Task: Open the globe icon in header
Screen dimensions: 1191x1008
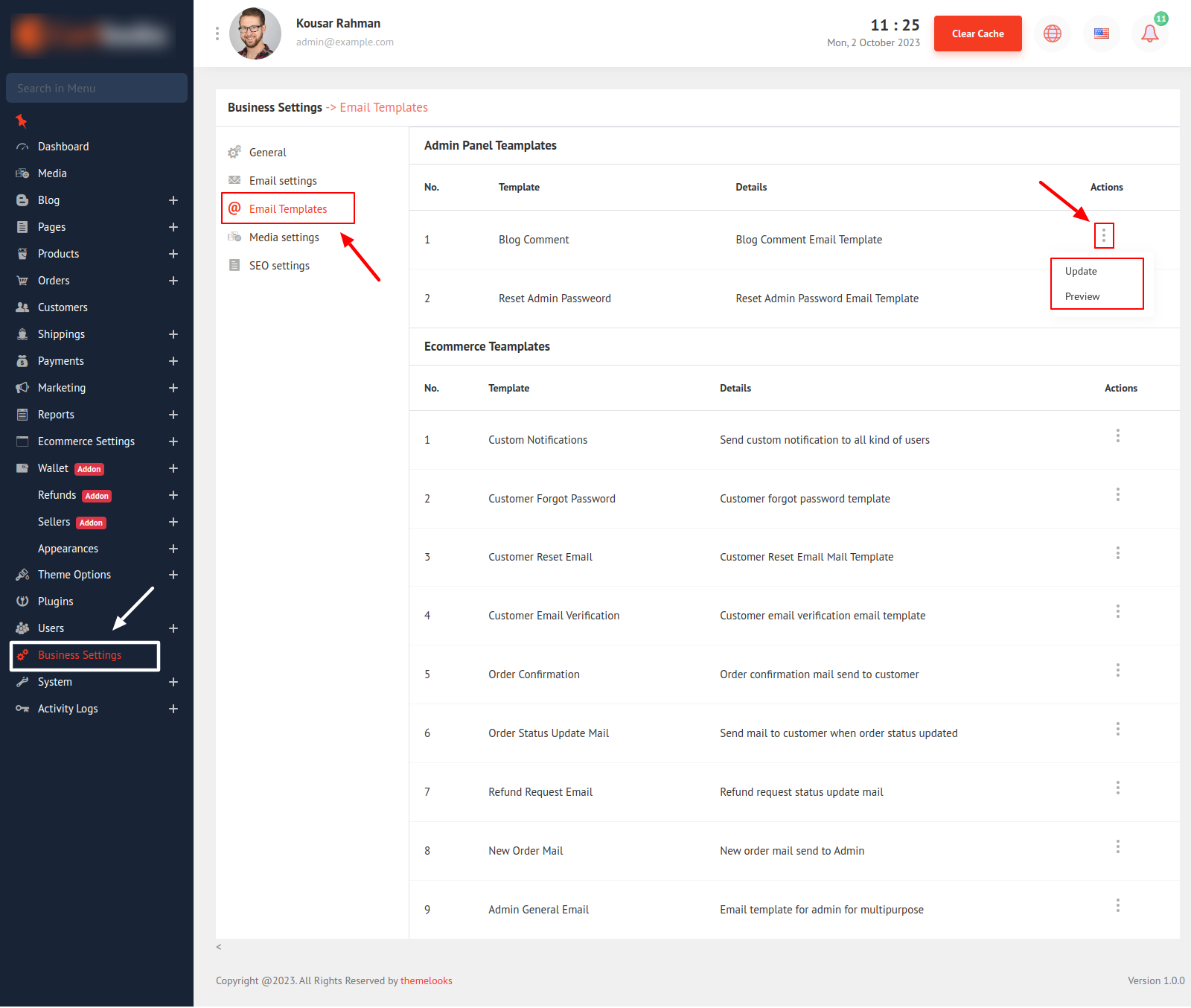Action: [1052, 34]
